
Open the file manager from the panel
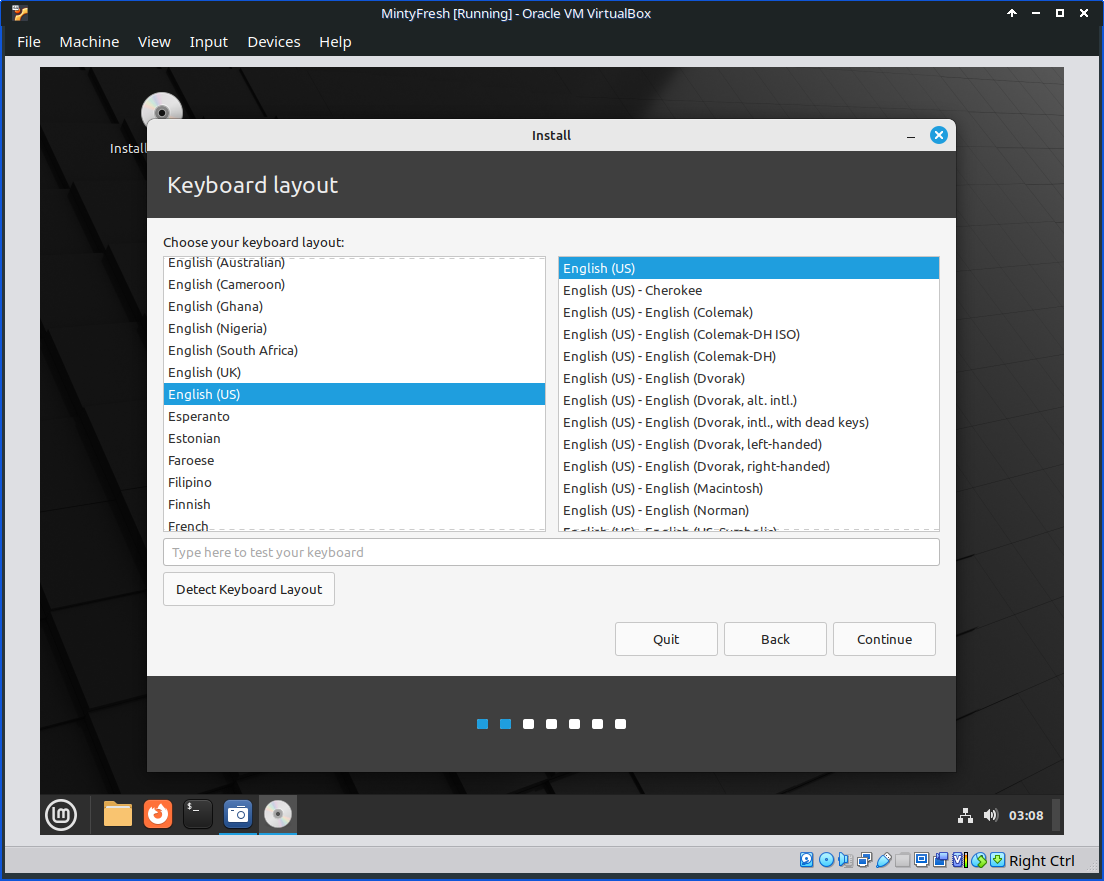[118, 814]
